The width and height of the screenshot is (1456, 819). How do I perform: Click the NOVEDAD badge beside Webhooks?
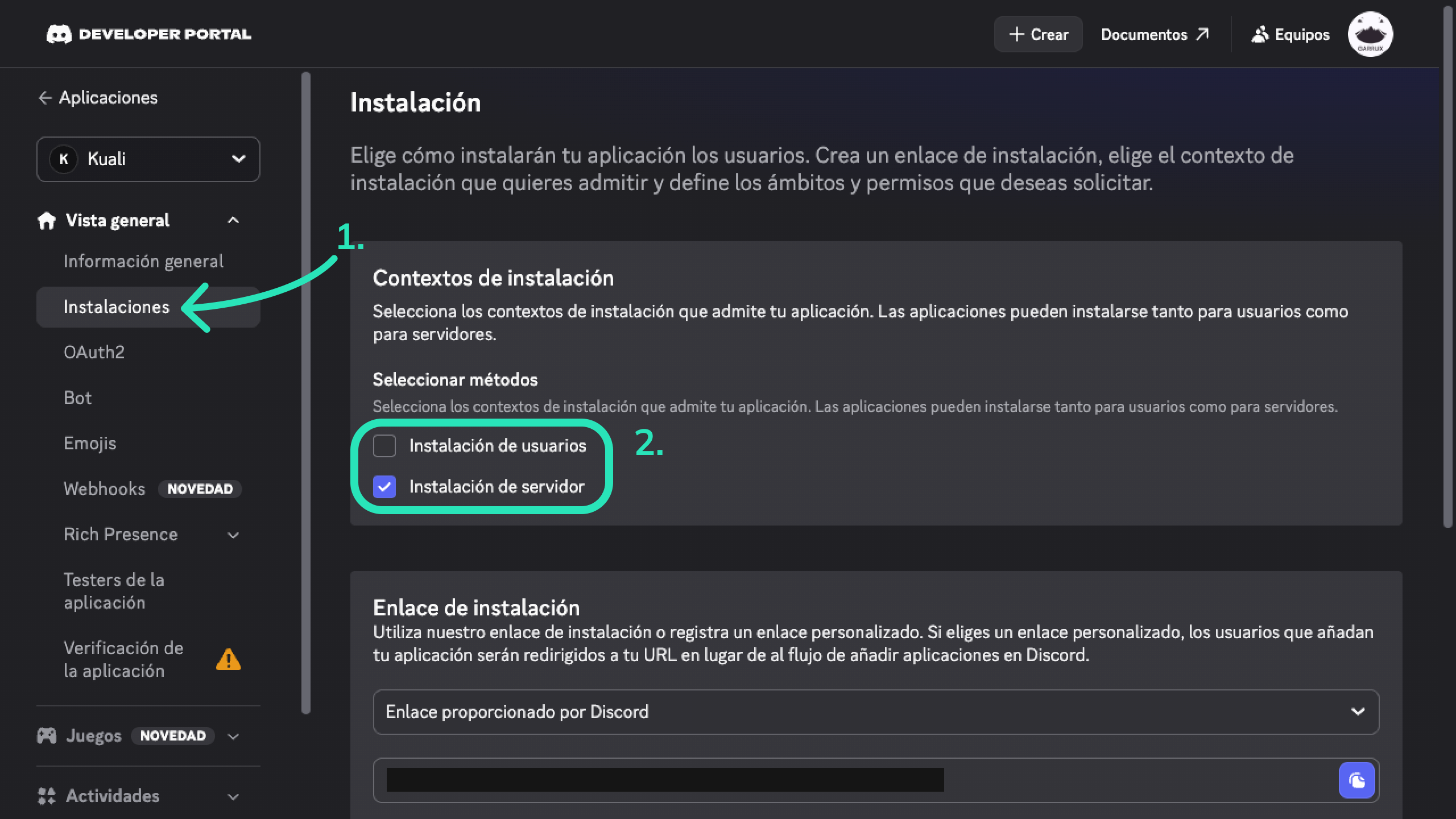(x=200, y=489)
